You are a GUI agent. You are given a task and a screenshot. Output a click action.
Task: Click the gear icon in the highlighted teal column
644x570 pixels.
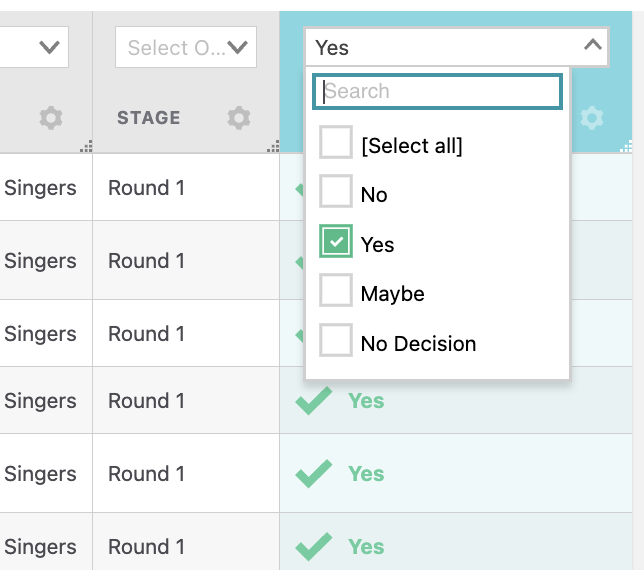pos(592,118)
